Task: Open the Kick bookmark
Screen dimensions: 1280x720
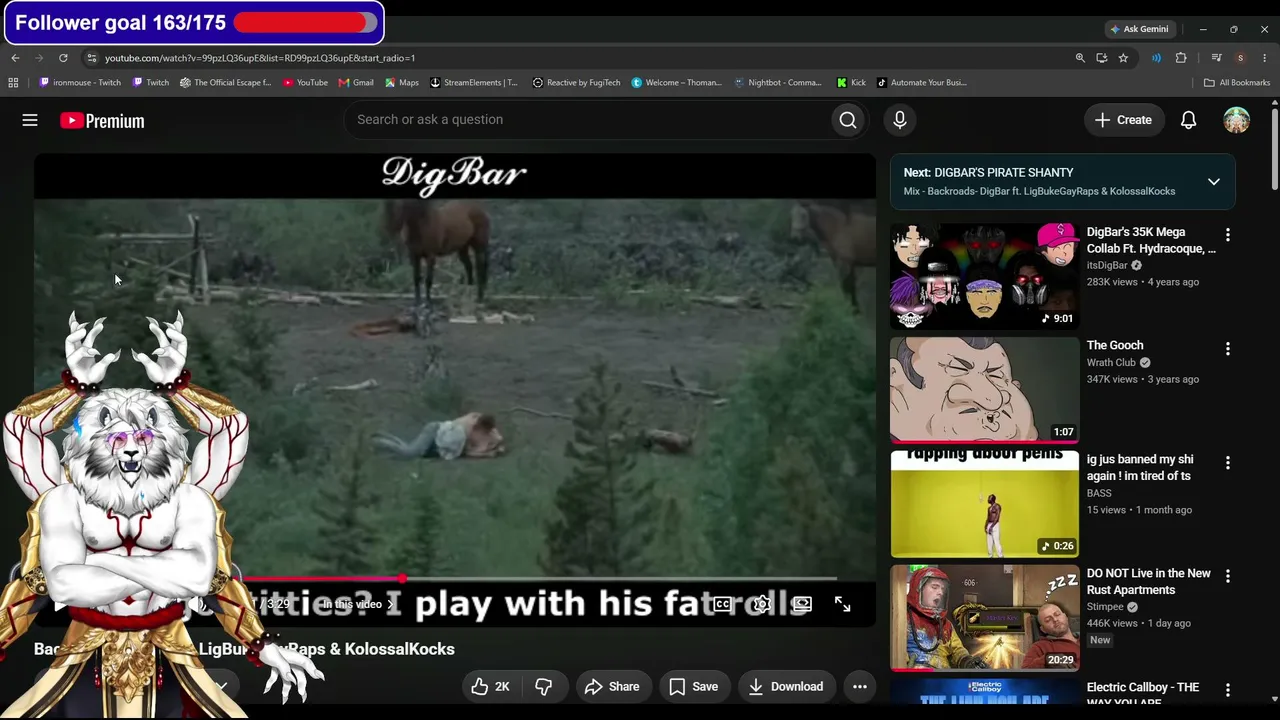Action: [851, 83]
